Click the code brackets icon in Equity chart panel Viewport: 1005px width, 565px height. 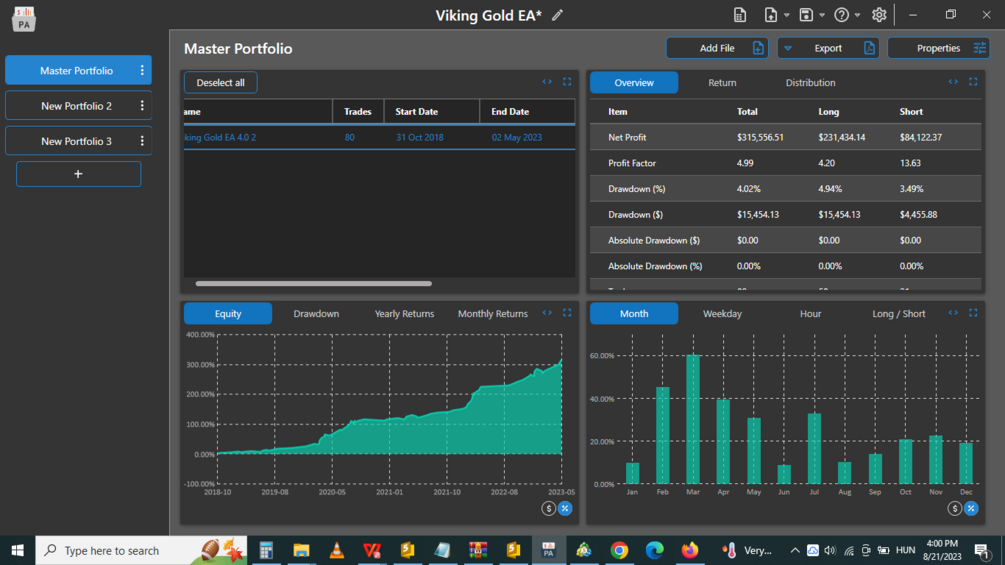coord(547,313)
